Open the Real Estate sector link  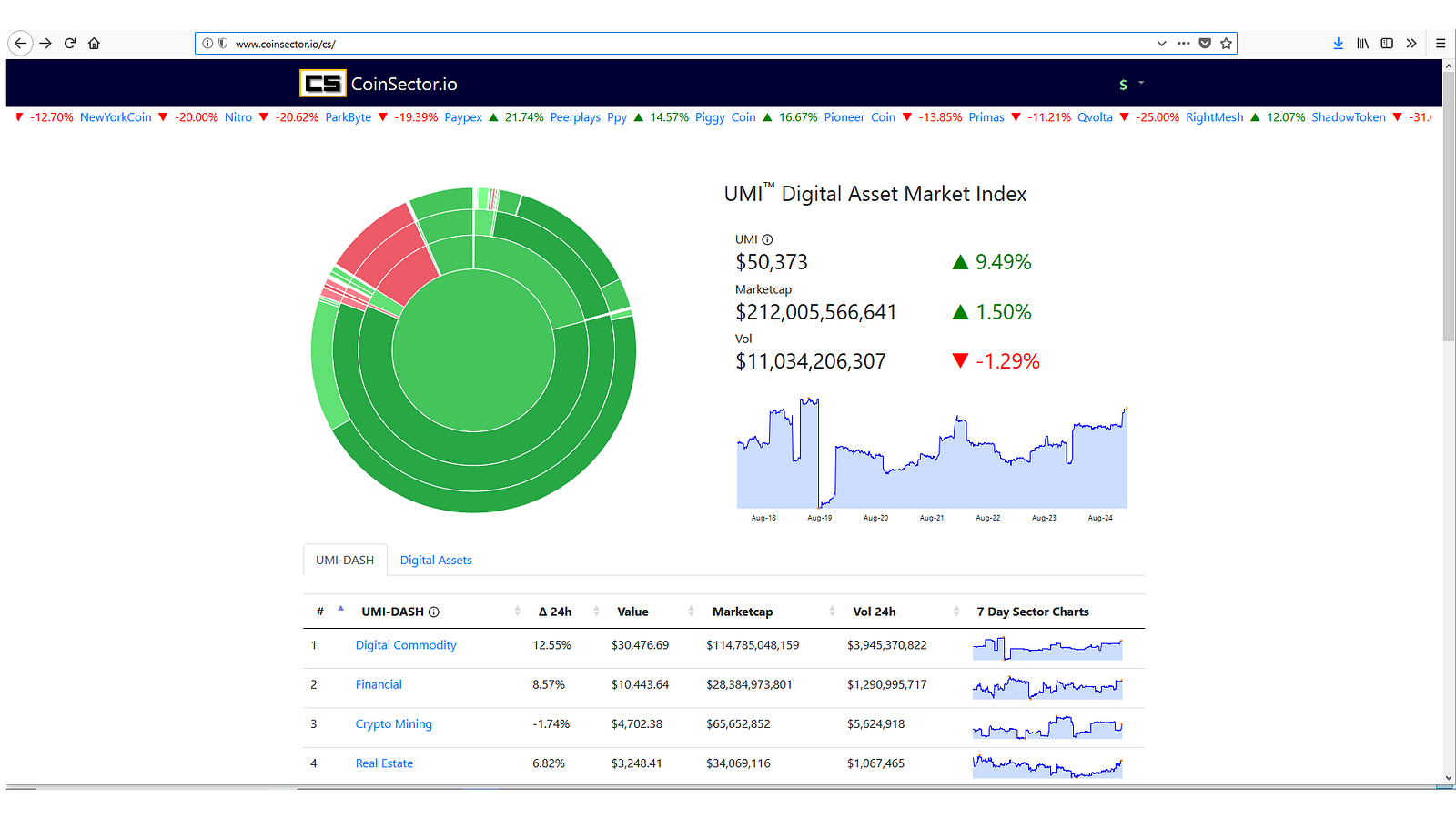pyautogui.click(x=384, y=763)
